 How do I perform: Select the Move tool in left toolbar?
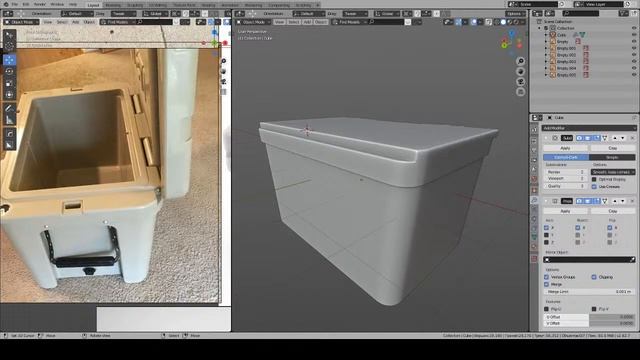coord(9,60)
